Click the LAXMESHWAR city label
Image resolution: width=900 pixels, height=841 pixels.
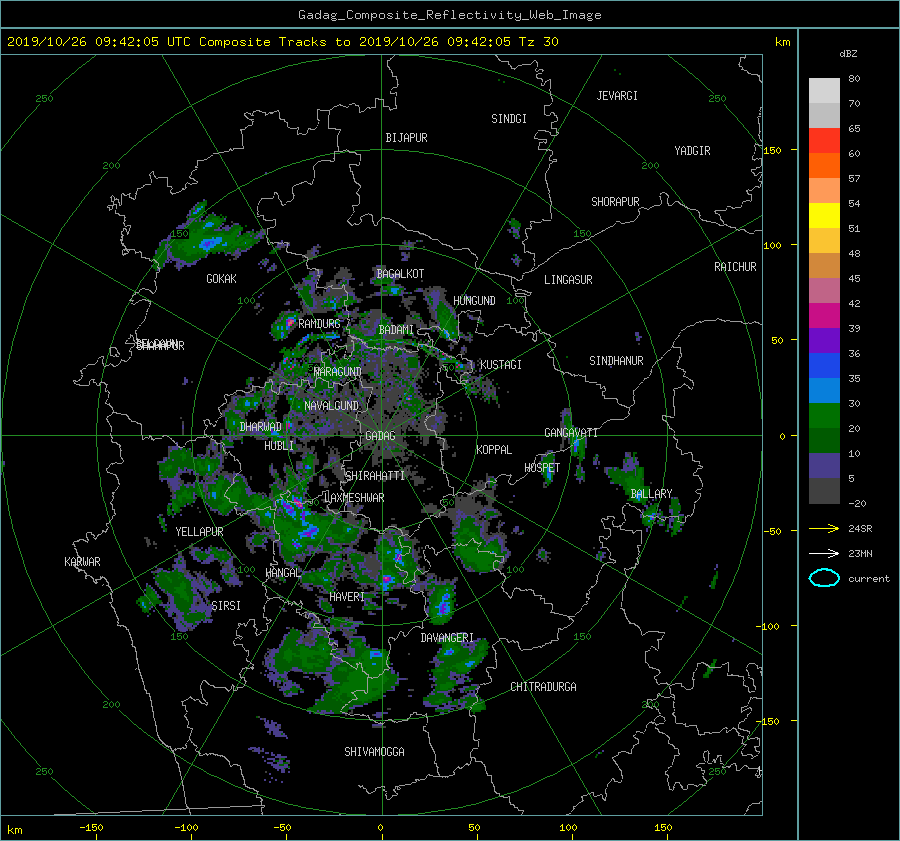pos(354,498)
